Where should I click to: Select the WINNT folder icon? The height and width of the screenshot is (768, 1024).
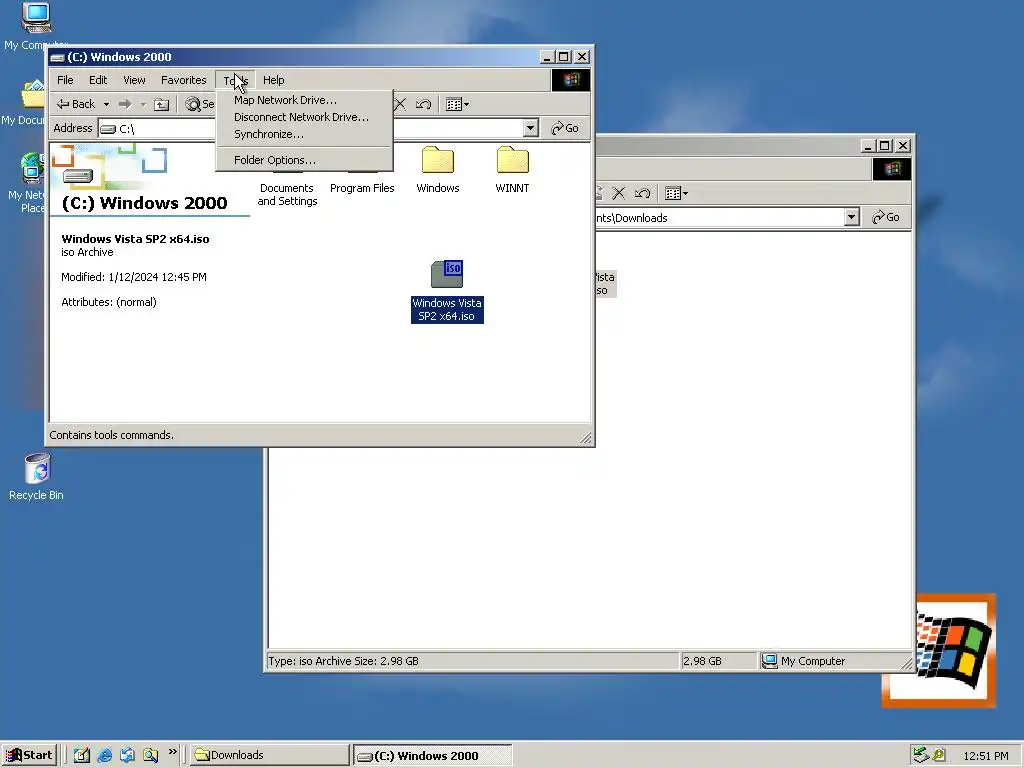click(513, 160)
